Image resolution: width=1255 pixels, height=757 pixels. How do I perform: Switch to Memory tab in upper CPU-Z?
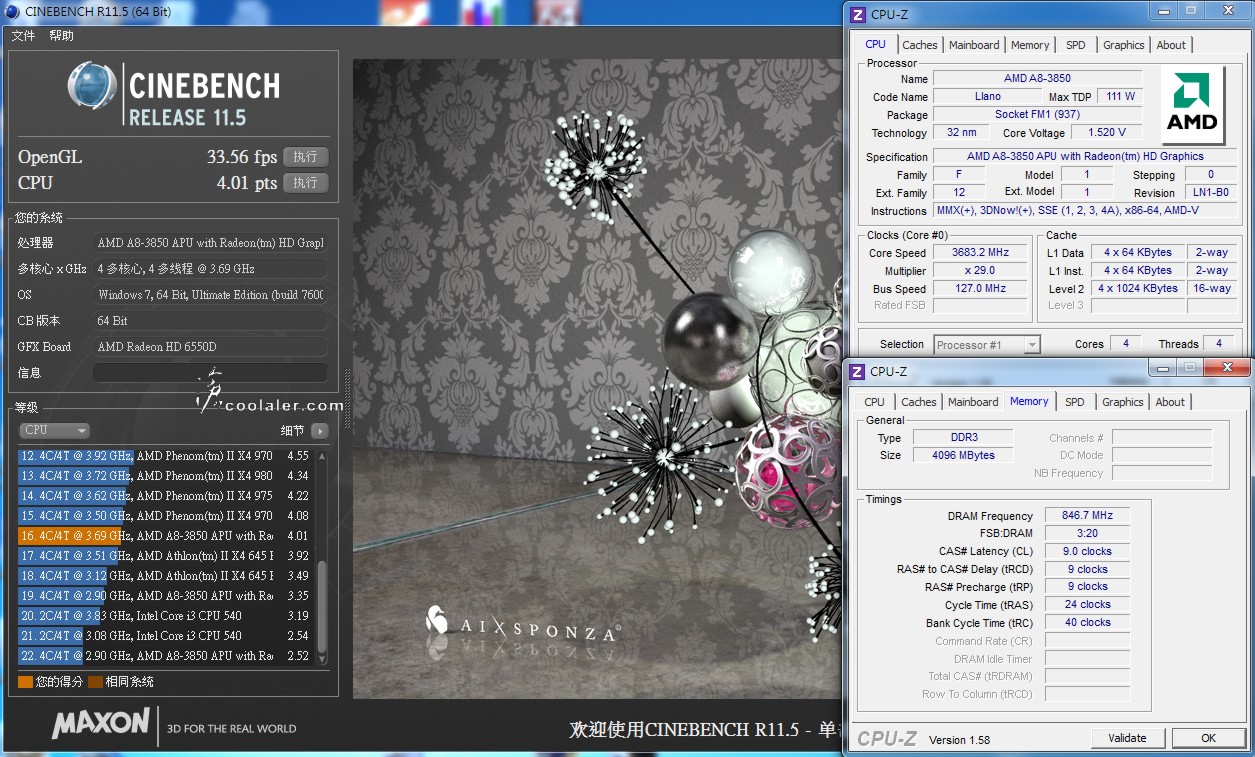point(1030,45)
